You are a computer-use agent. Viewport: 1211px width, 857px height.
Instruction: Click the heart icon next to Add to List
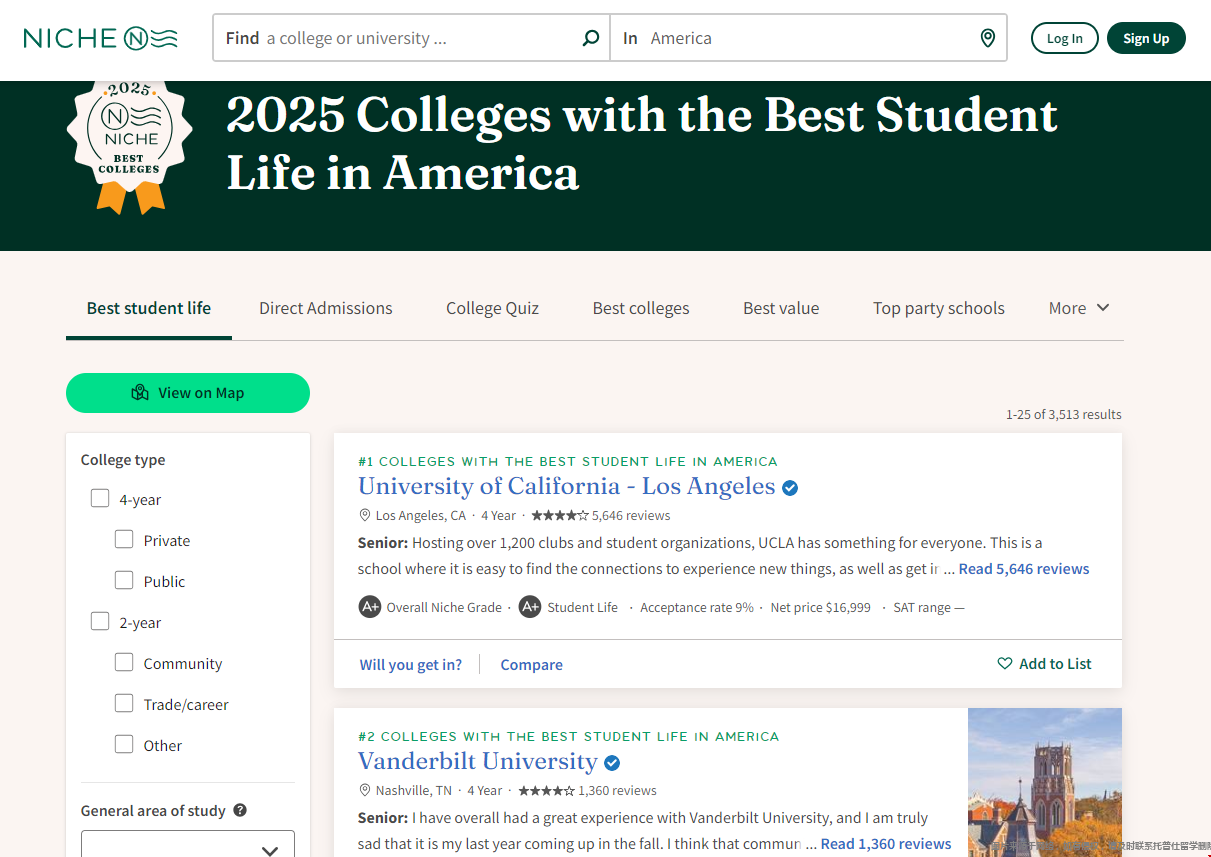(x=1005, y=664)
